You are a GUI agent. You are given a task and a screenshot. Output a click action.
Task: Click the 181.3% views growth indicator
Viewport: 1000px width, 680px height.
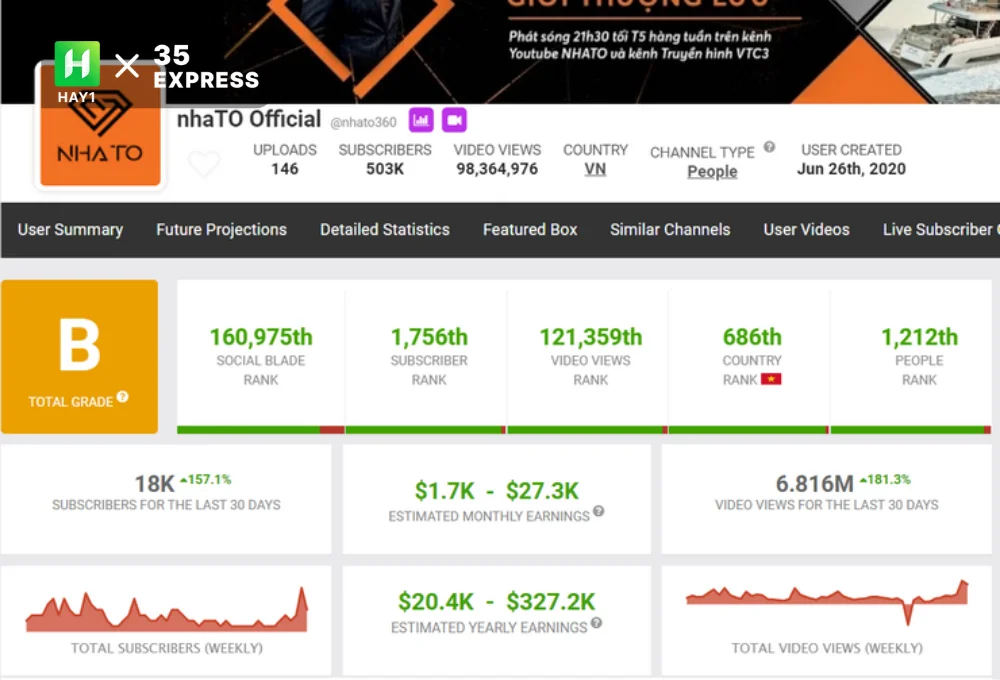[885, 480]
